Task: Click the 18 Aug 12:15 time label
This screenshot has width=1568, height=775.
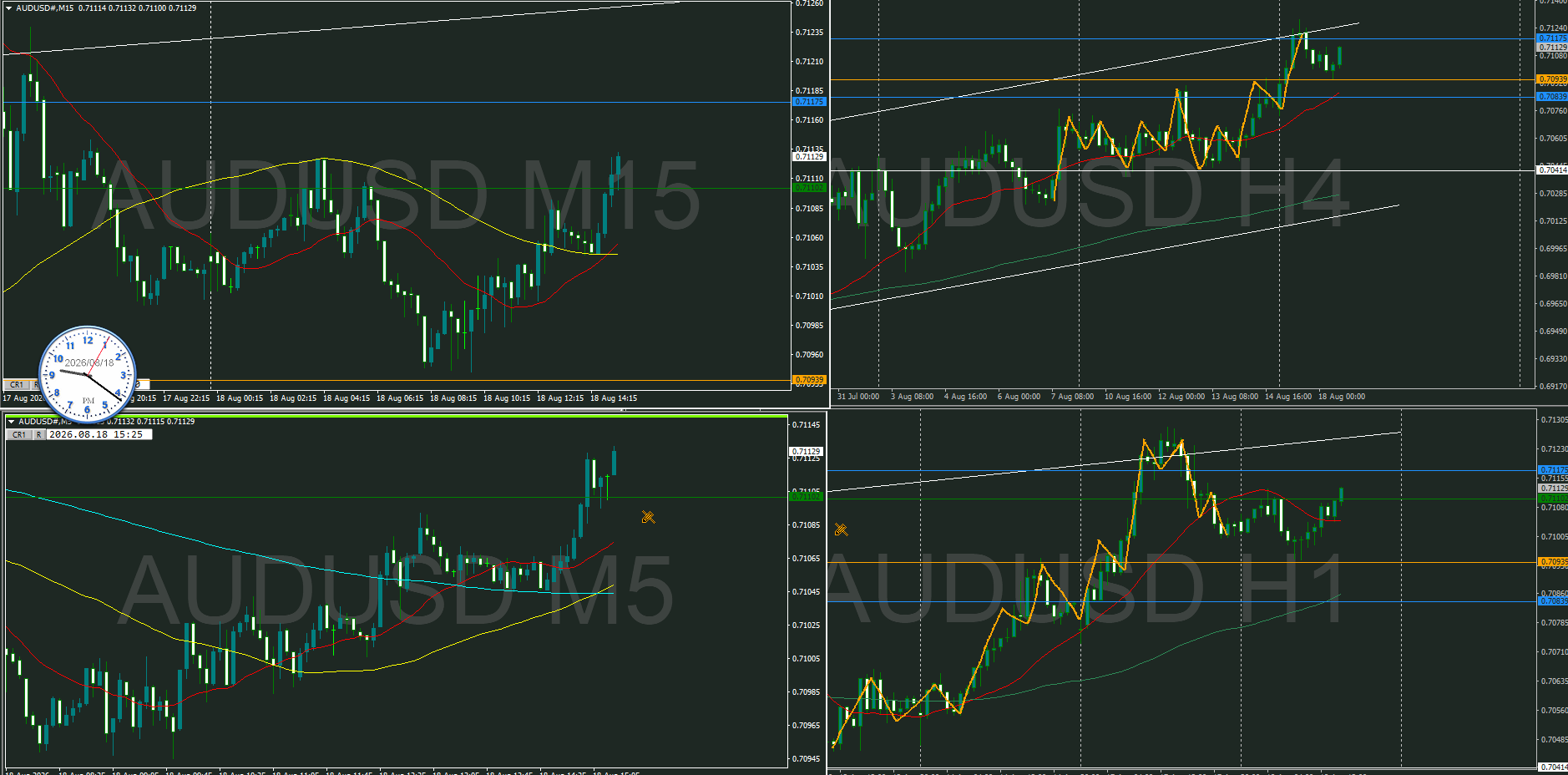Action: [560, 398]
